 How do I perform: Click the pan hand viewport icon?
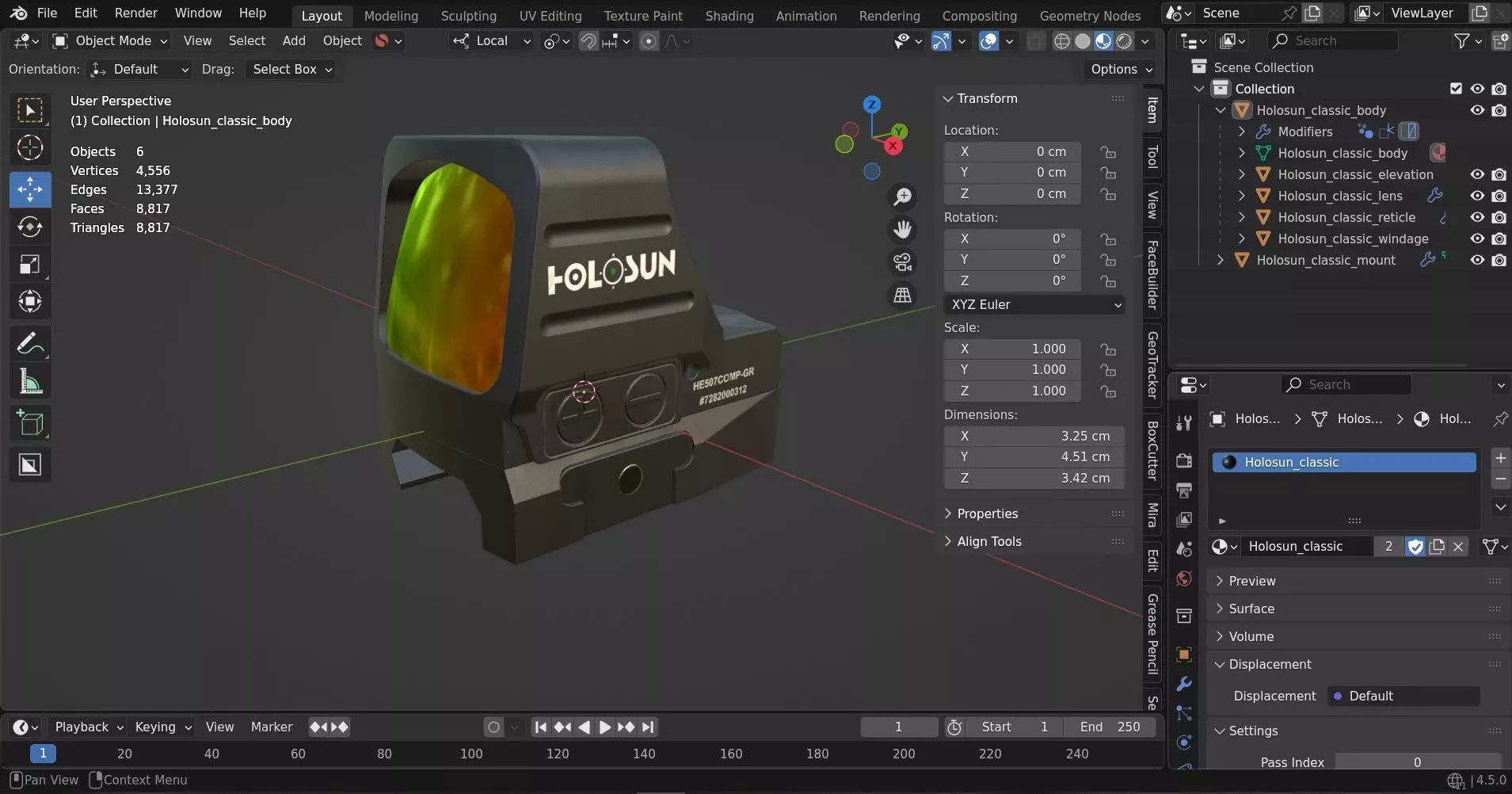point(902,230)
